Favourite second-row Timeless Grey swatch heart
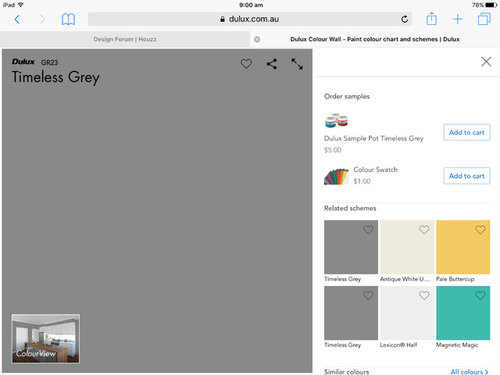500x375 pixels. point(368,295)
